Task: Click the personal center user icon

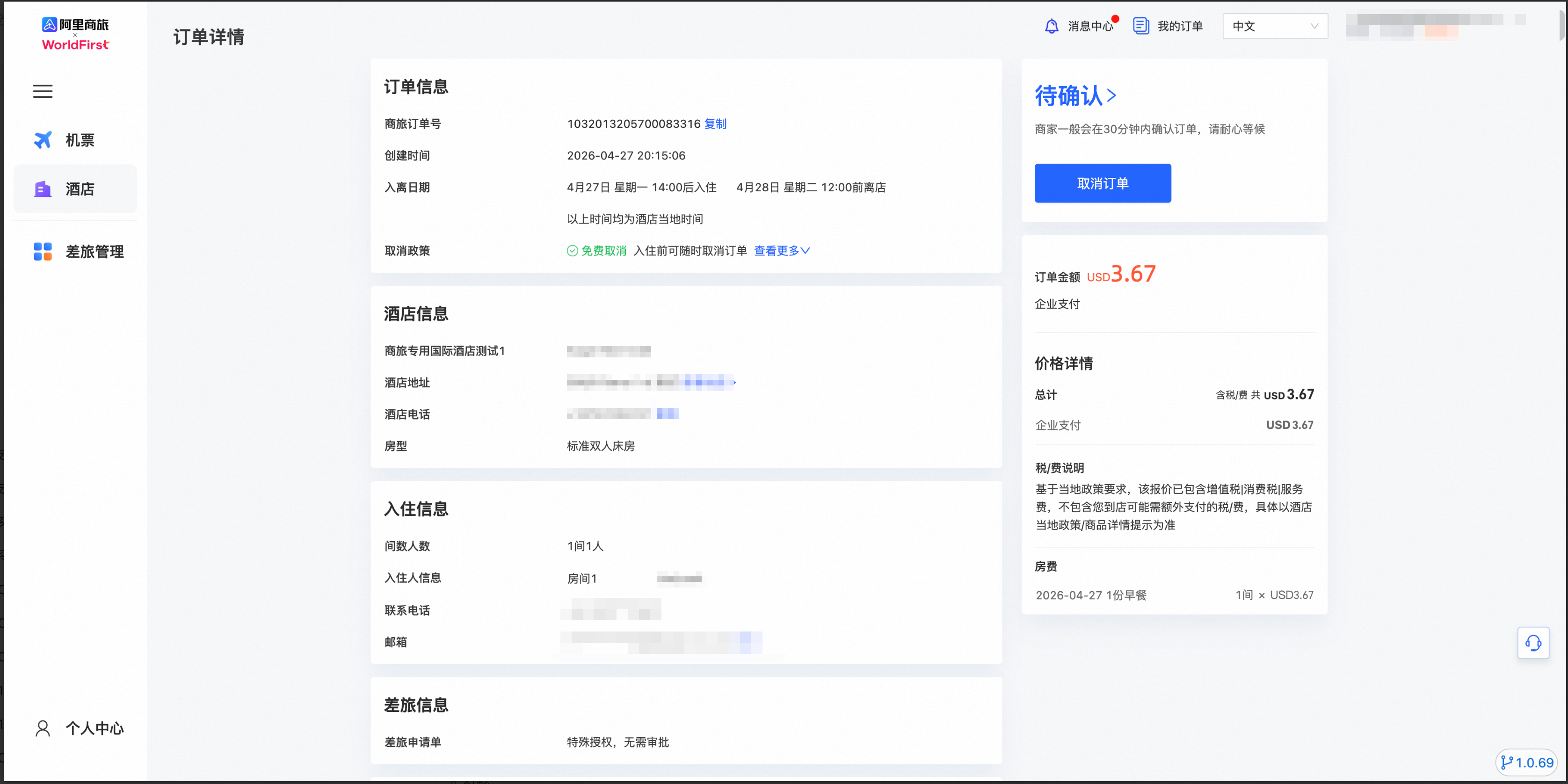Action: pyautogui.click(x=43, y=728)
